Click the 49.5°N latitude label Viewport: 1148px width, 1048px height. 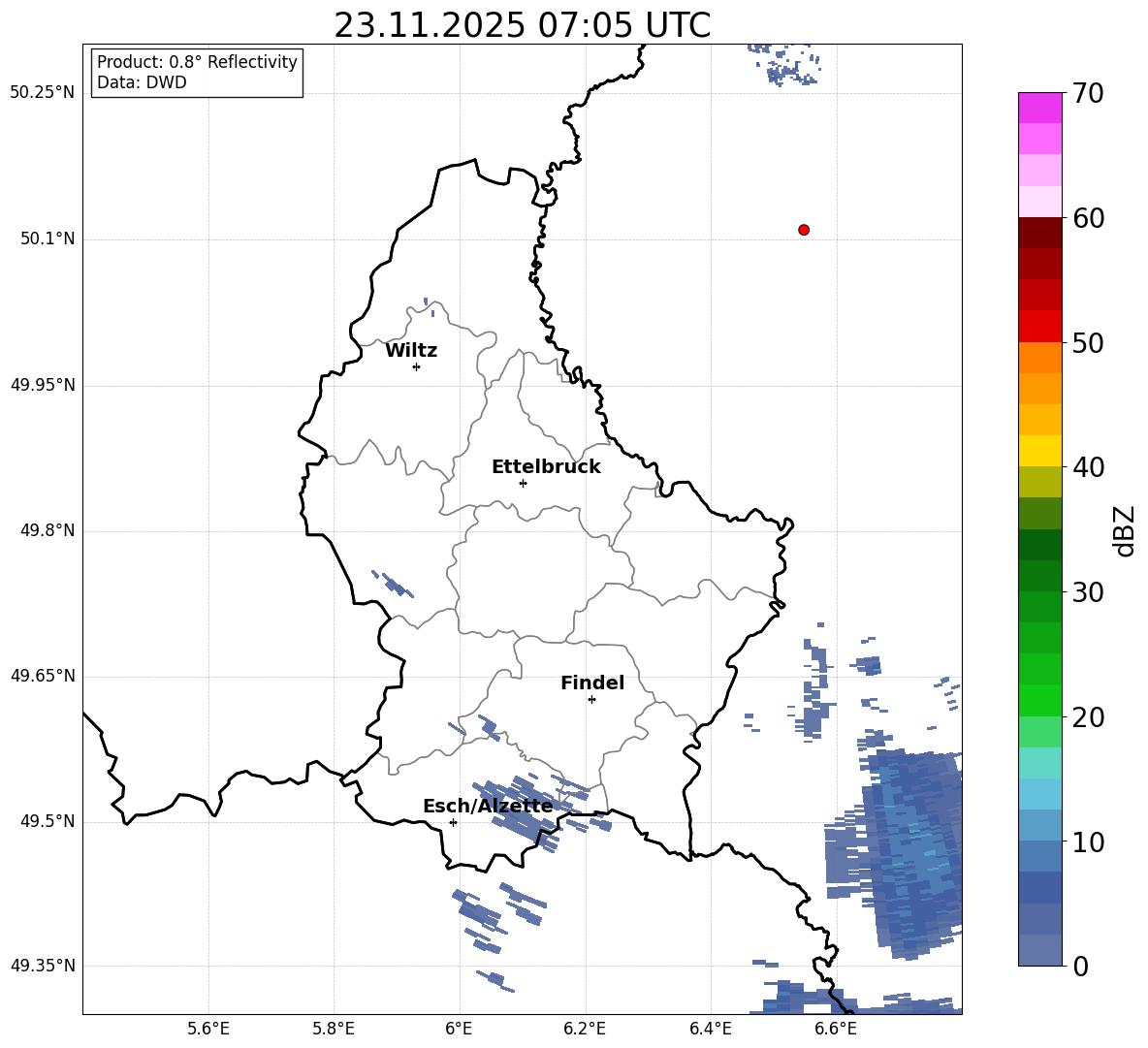[x=48, y=821]
